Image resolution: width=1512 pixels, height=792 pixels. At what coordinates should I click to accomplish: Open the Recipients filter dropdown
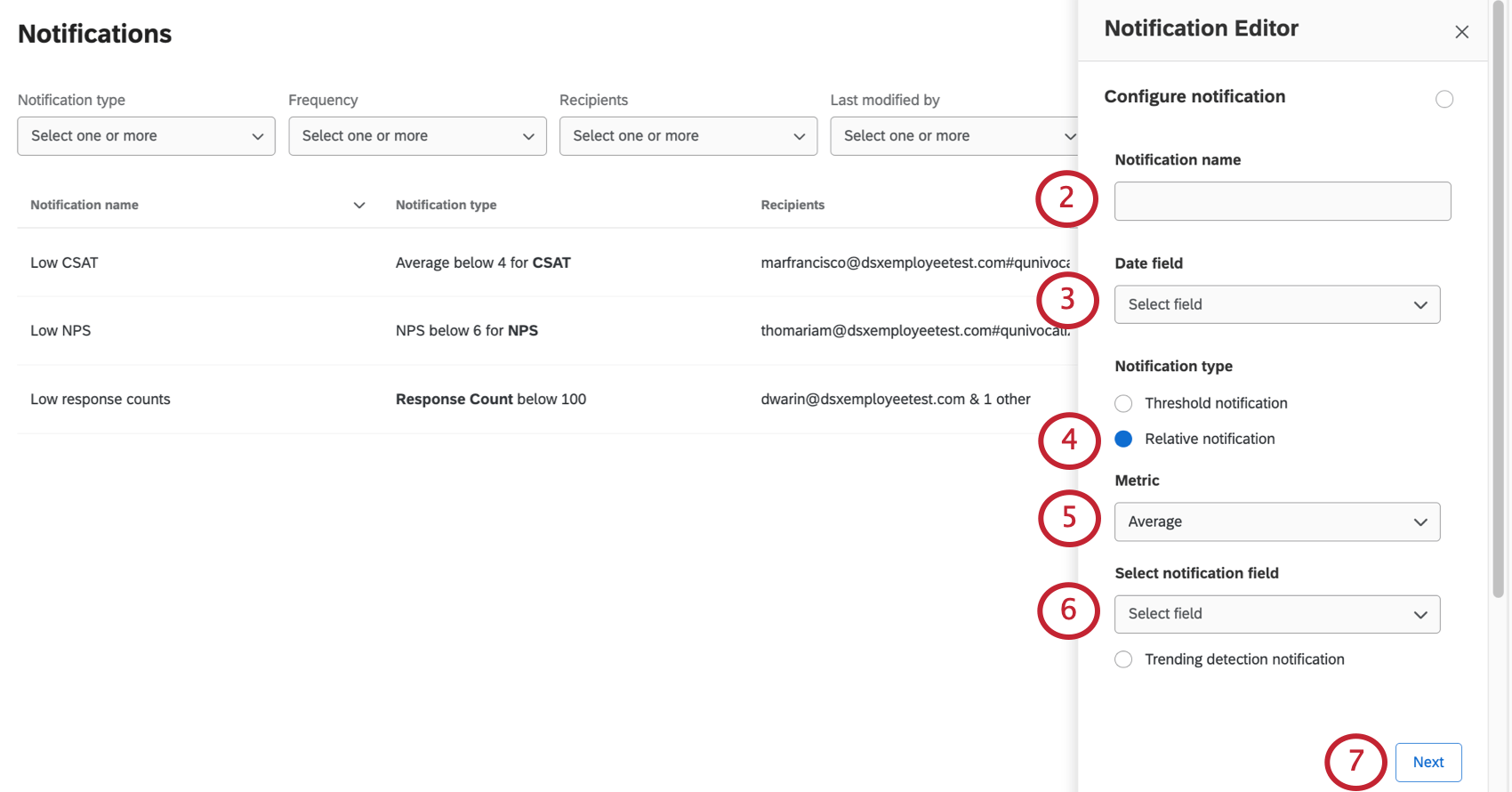688,136
